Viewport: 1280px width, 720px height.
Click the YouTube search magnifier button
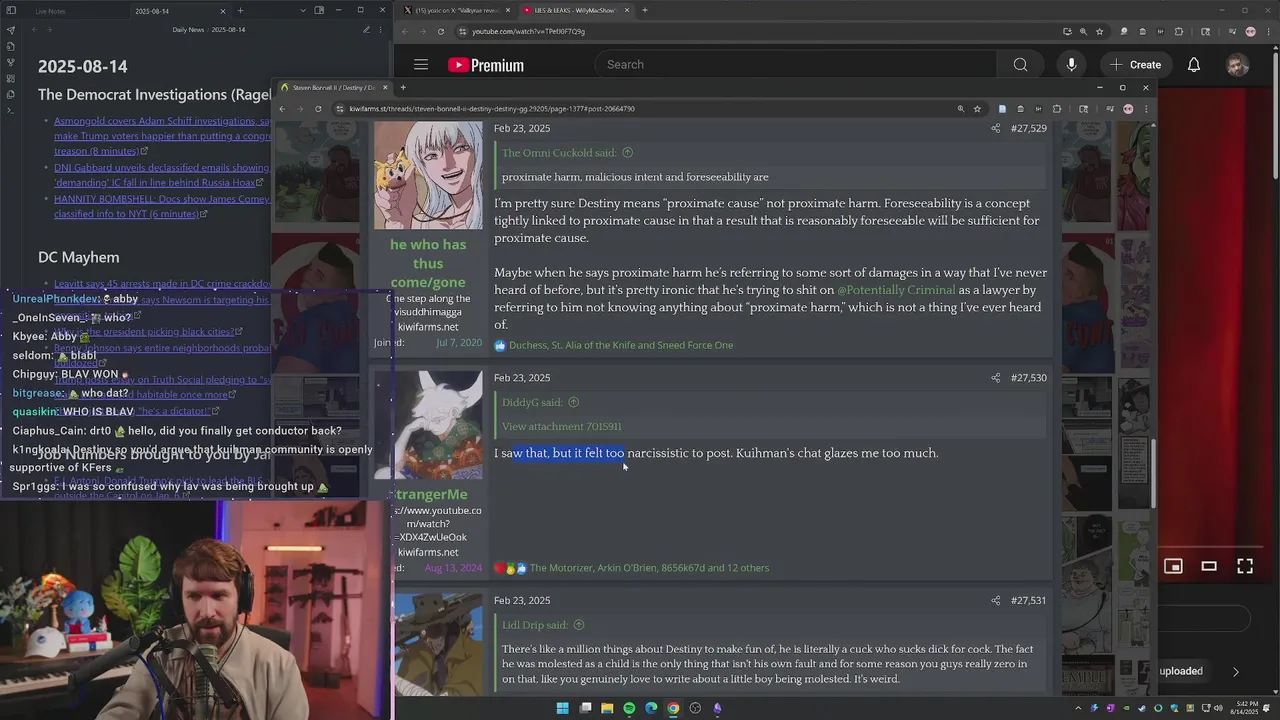(x=1020, y=65)
